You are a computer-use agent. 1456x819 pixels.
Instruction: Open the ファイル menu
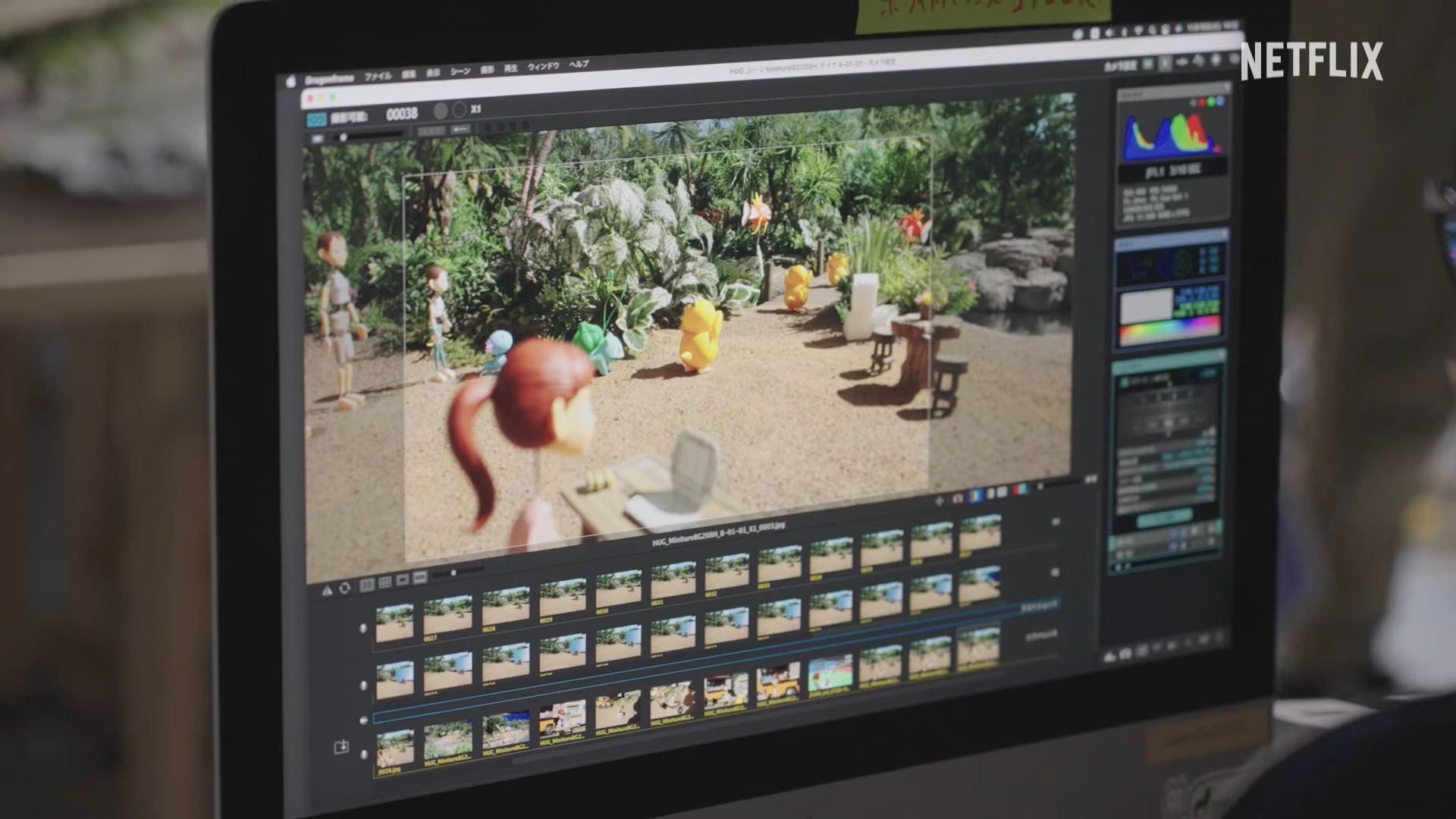(378, 77)
